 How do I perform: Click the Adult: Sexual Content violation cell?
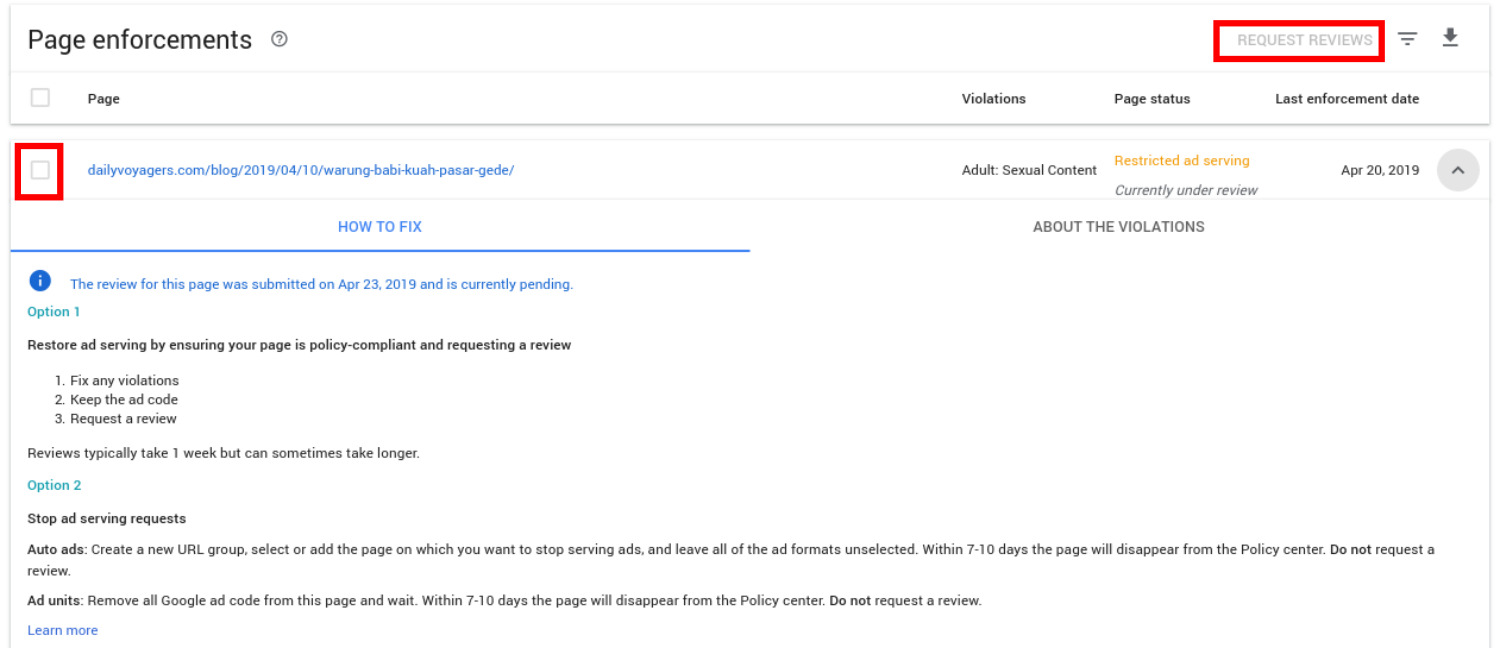pyautogui.click(x=1029, y=170)
